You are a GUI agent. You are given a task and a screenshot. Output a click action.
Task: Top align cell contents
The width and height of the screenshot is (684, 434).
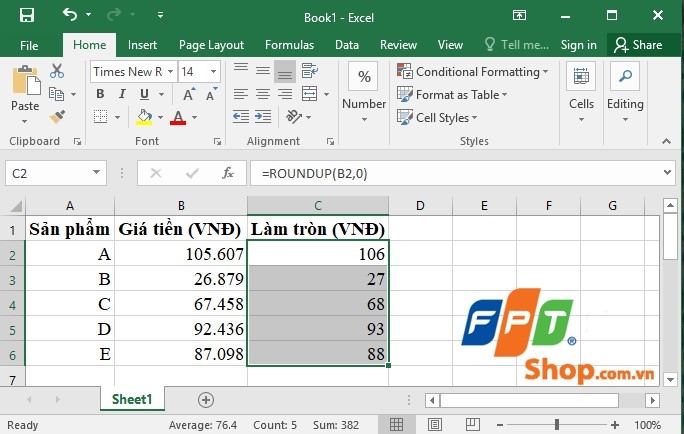click(241, 70)
